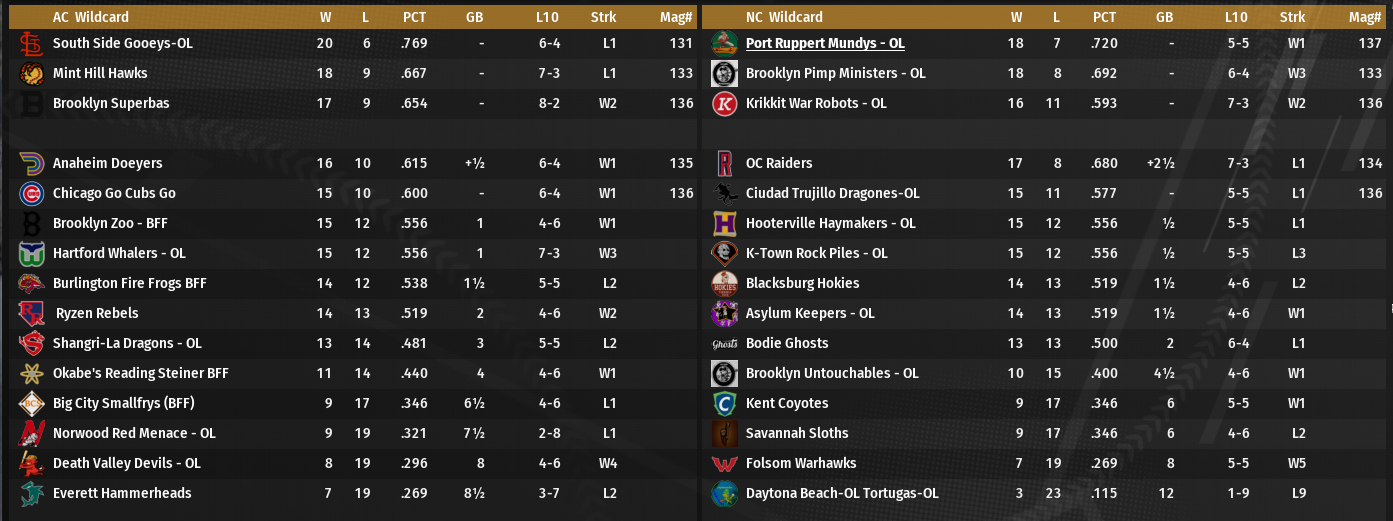Sort NC Wildcard table by Strk column
Image resolution: width=1393 pixels, height=521 pixels.
[1293, 17]
